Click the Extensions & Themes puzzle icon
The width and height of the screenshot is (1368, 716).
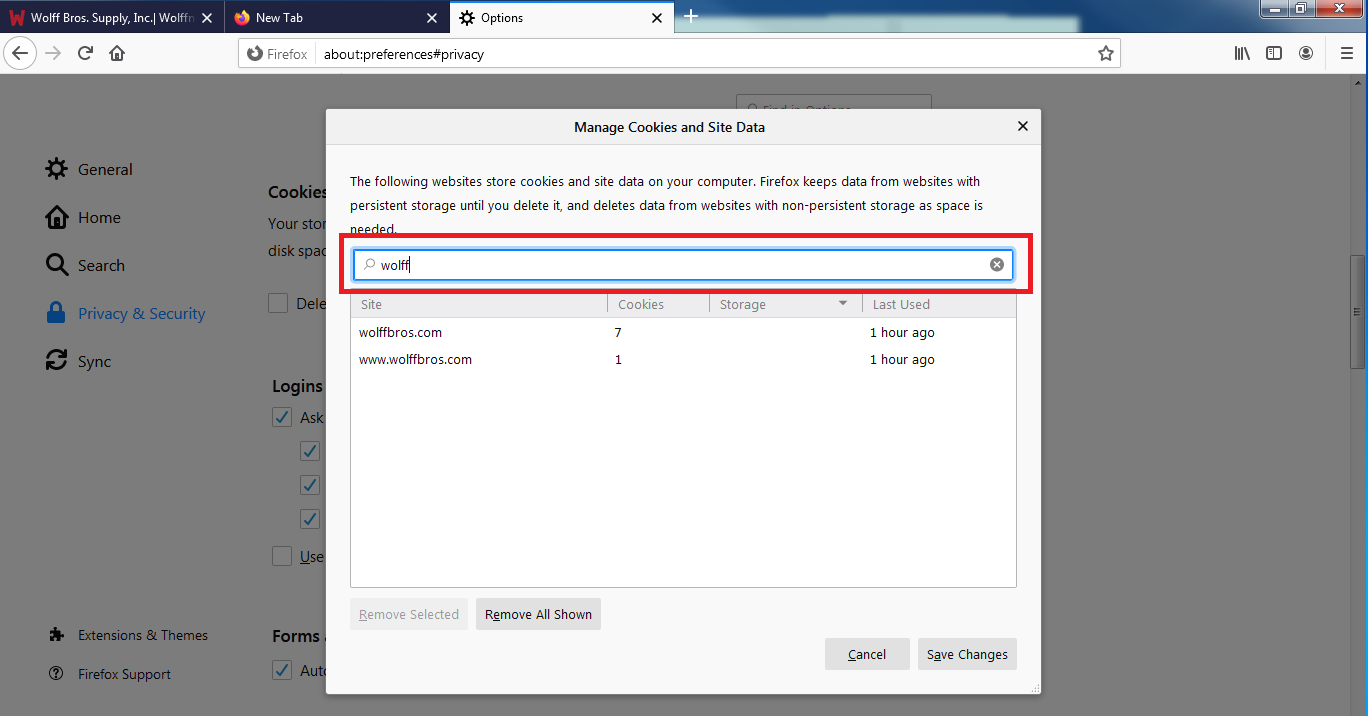coord(57,635)
